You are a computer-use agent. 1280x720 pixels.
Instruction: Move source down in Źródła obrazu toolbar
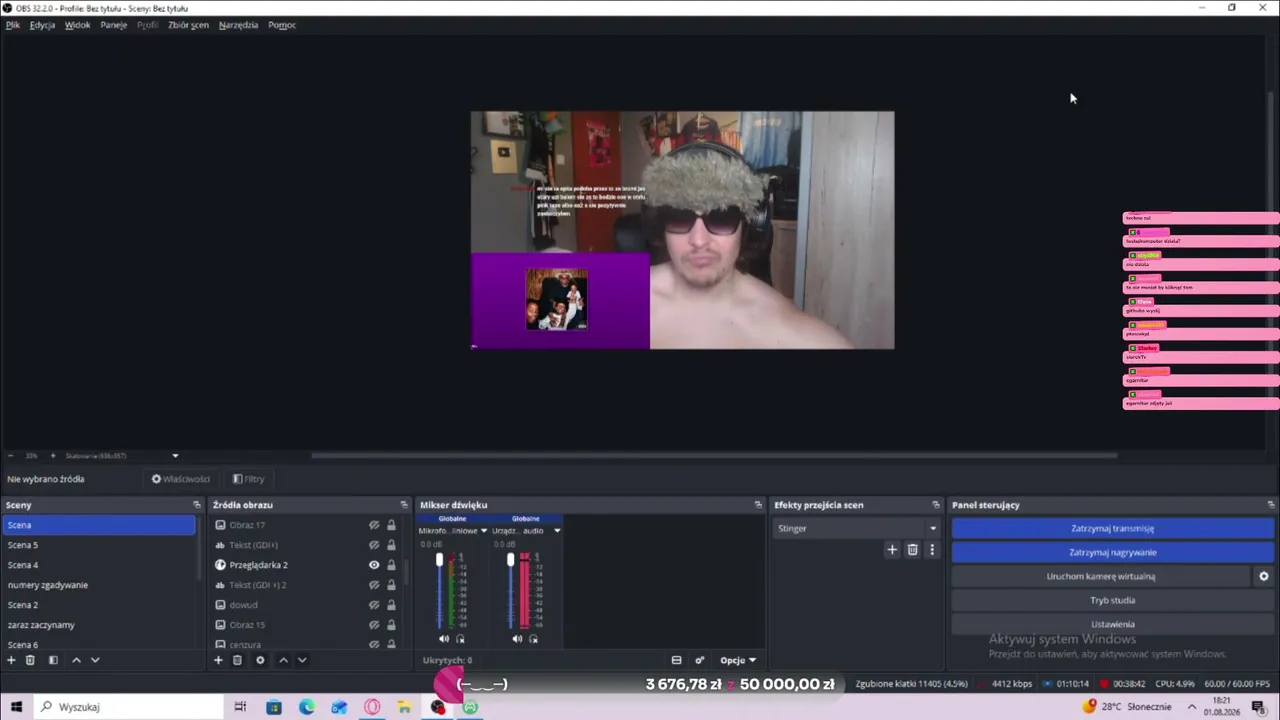tap(302, 660)
